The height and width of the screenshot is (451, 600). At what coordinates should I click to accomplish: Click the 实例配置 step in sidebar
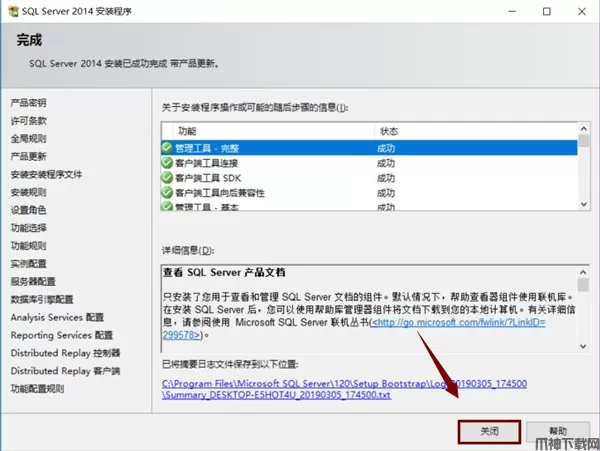28,264
